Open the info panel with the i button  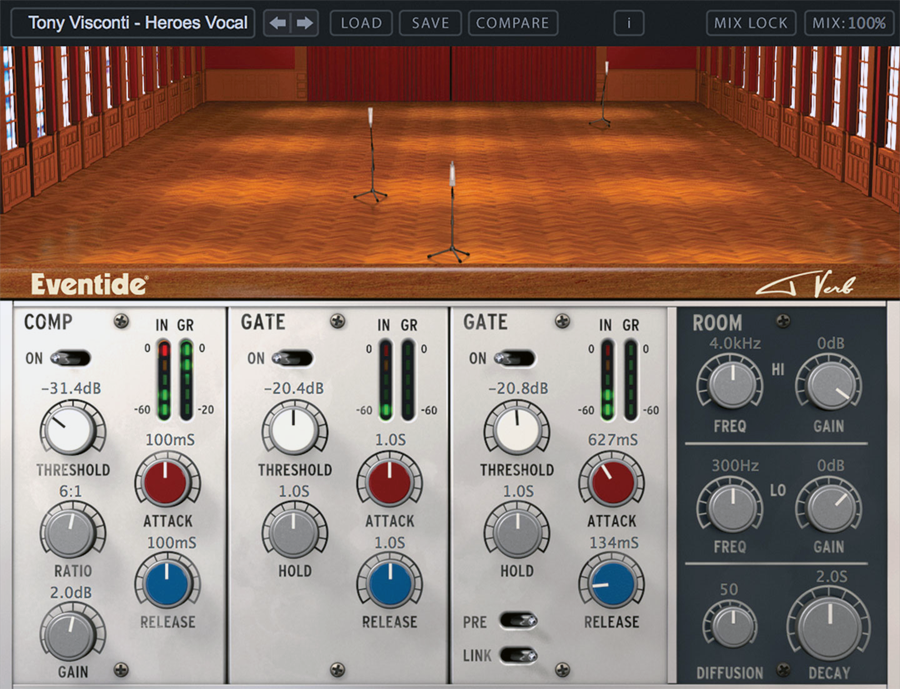629,24
